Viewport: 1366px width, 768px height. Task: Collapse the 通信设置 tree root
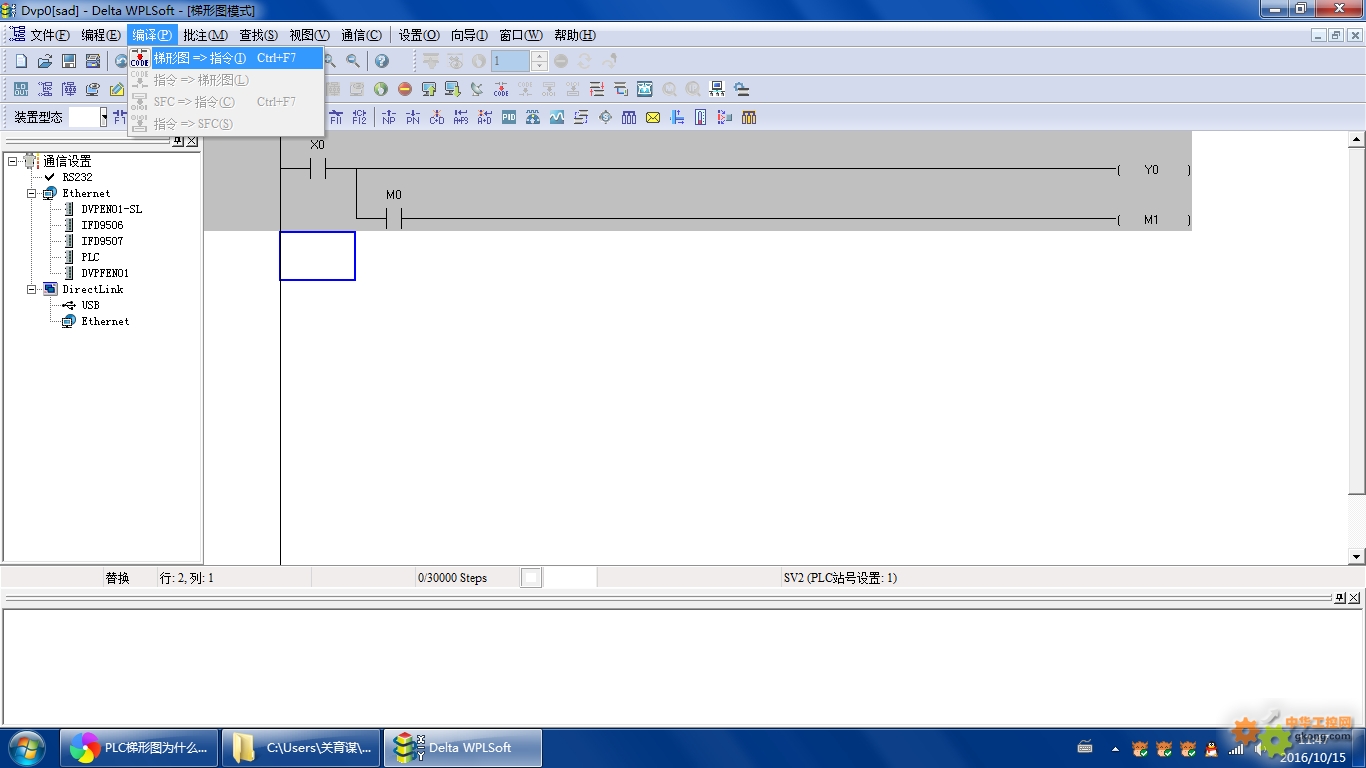[13, 161]
